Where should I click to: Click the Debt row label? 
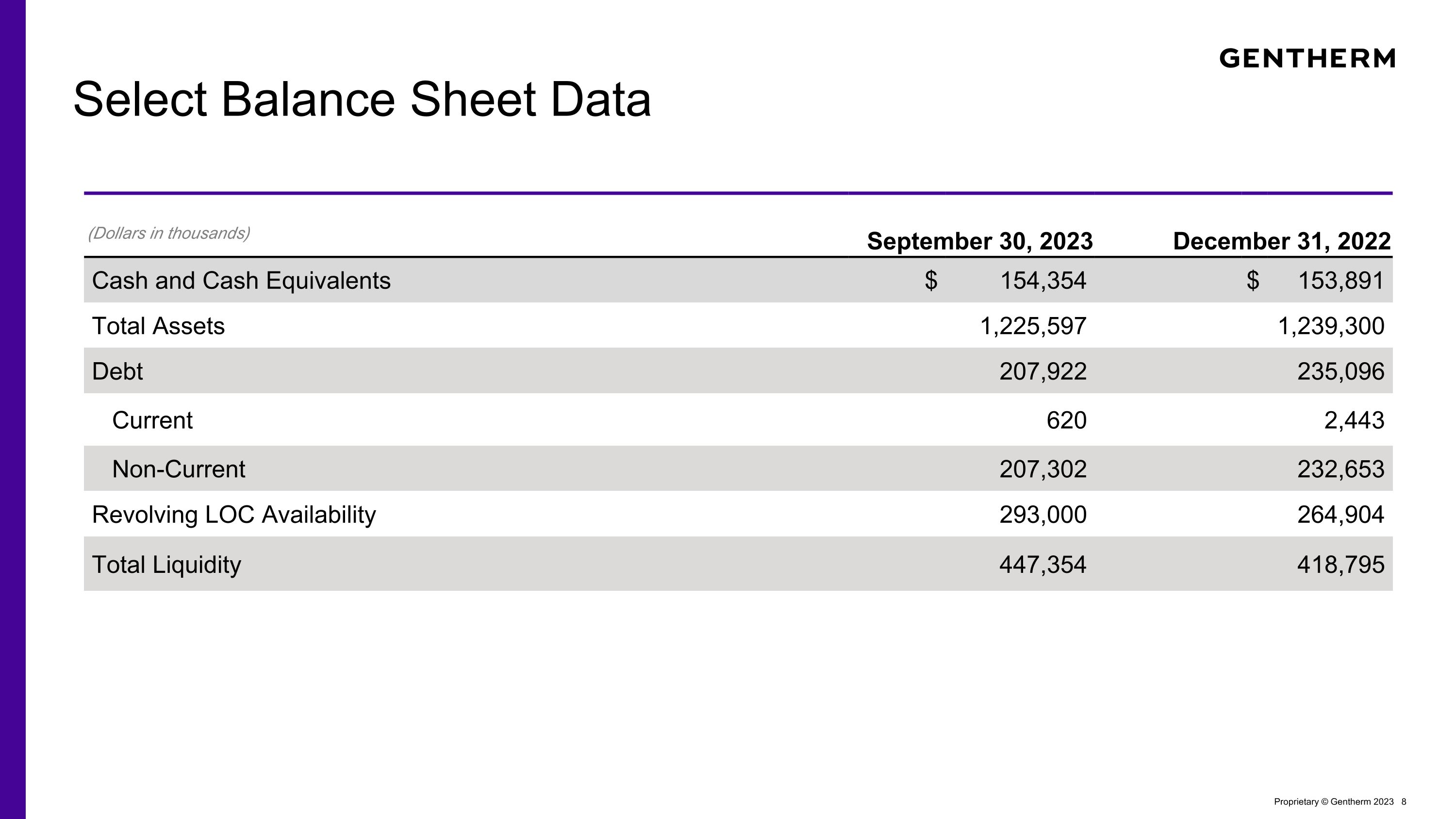[117, 371]
